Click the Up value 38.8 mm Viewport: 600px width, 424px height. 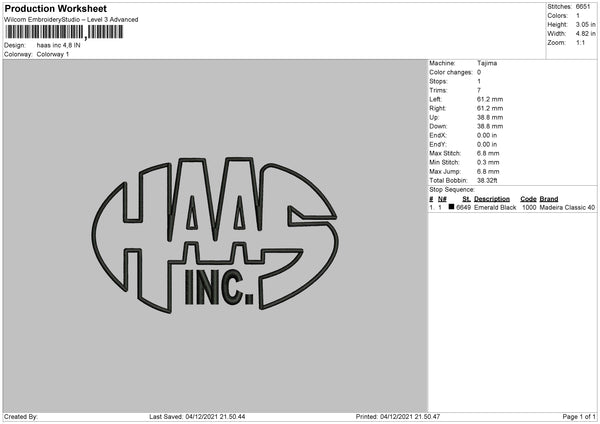[x=490, y=117]
